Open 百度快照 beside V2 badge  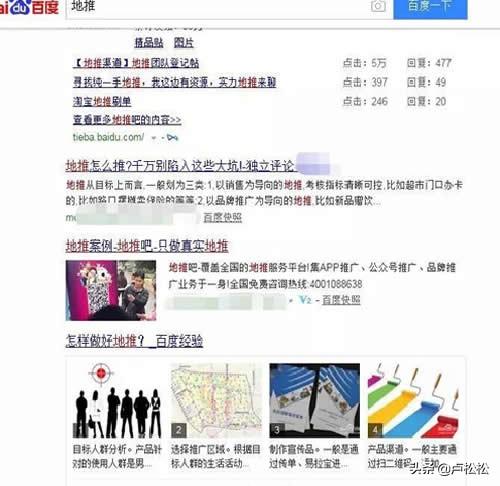pos(341,300)
